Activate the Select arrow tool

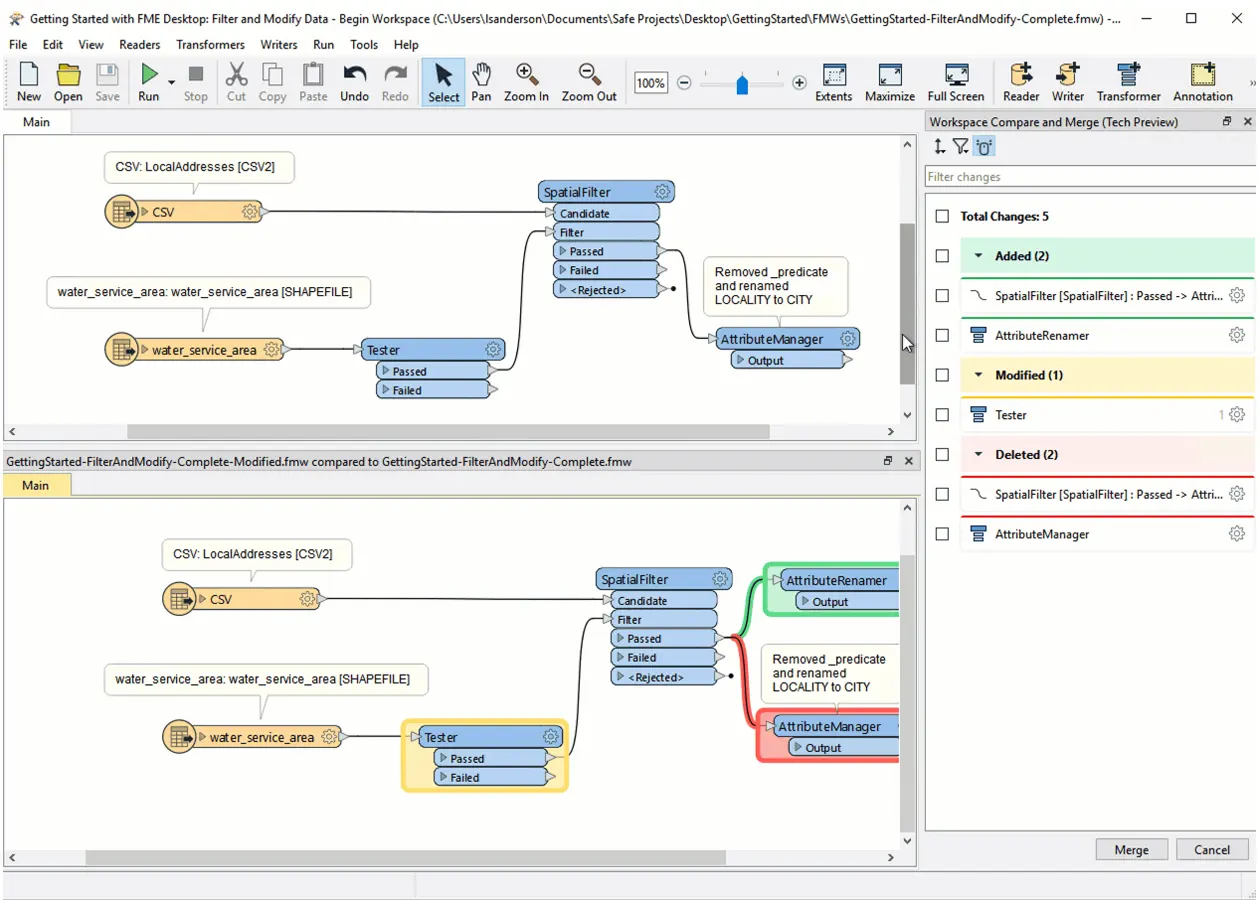[444, 75]
